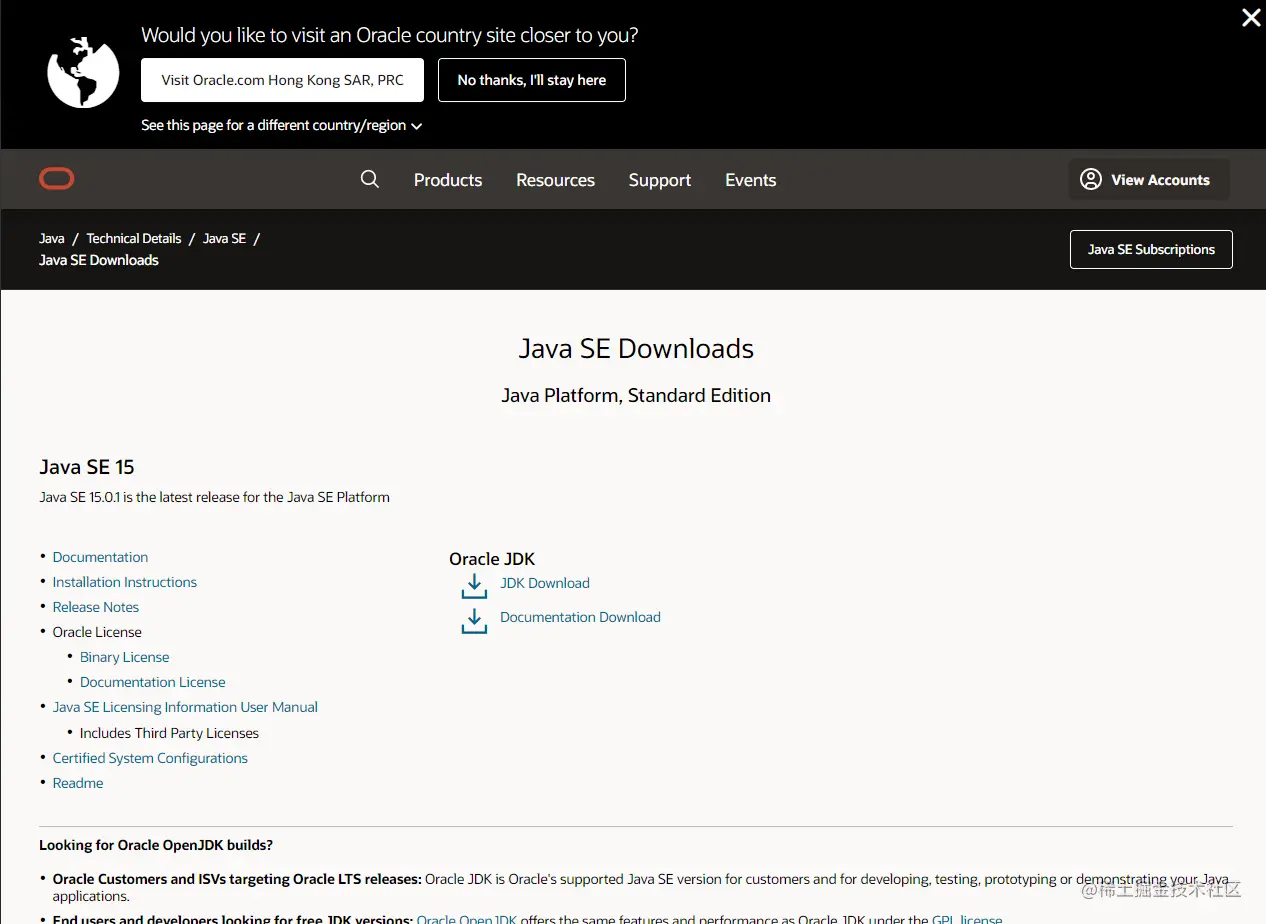
Task: Open the Products menu
Action: point(448,180)
